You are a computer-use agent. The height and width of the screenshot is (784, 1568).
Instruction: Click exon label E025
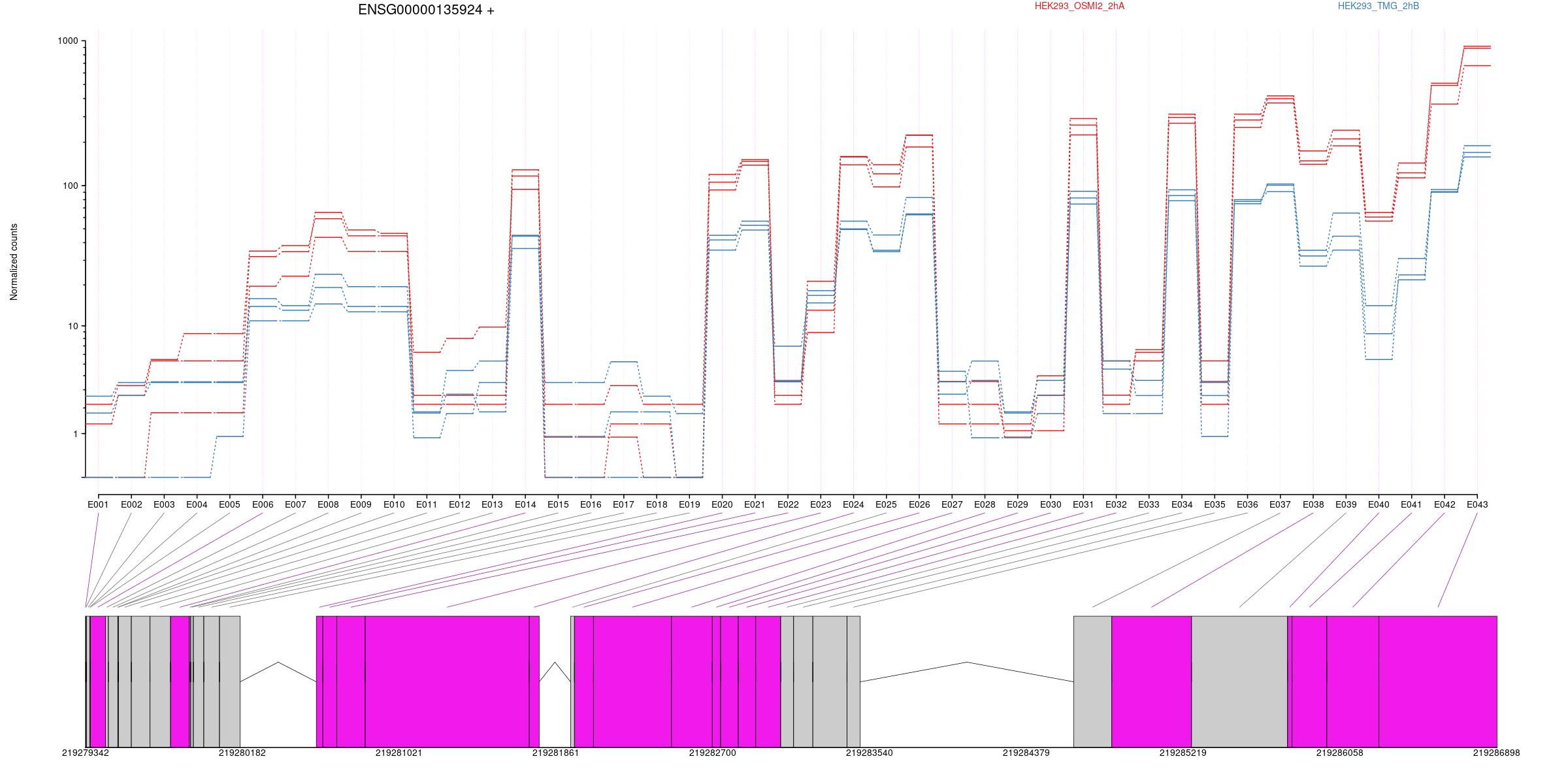click(886, 504)
